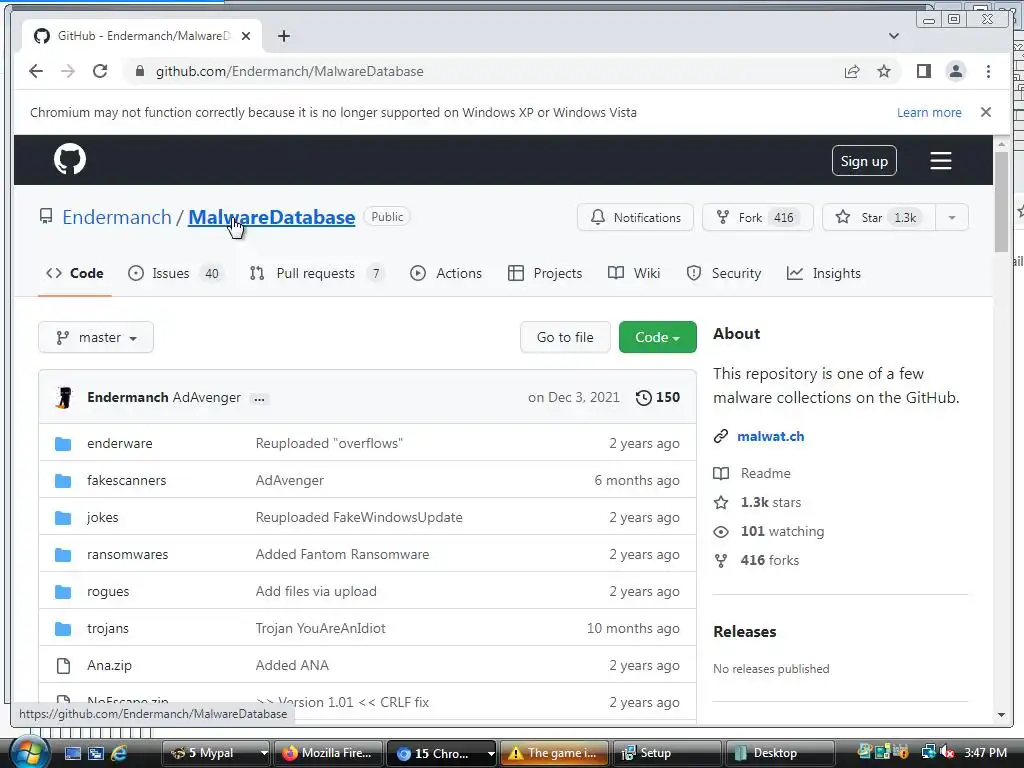Click the folder icon next to enderware
This screenshot has height=768, width=1024.
63,443
